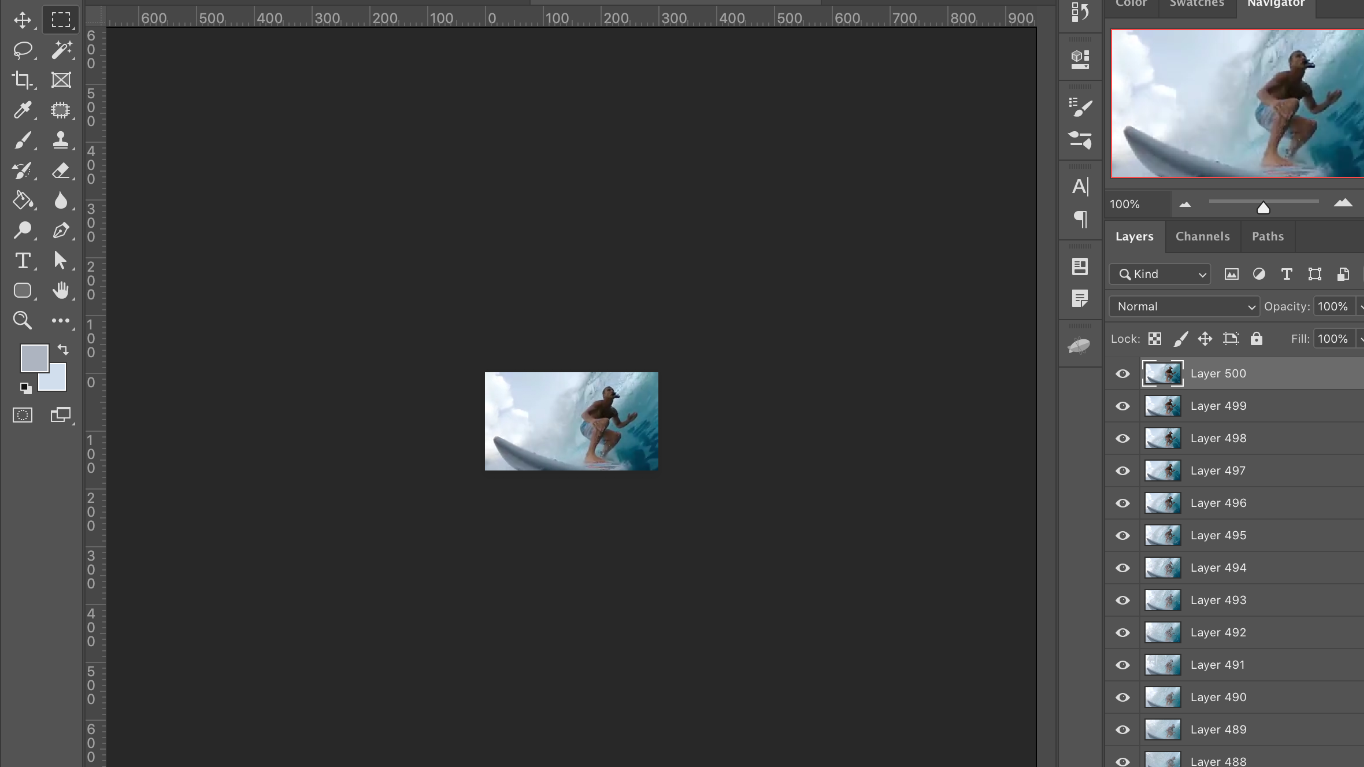
Task: Select the Rectangular Marquee tool
Action: point(61,20)
